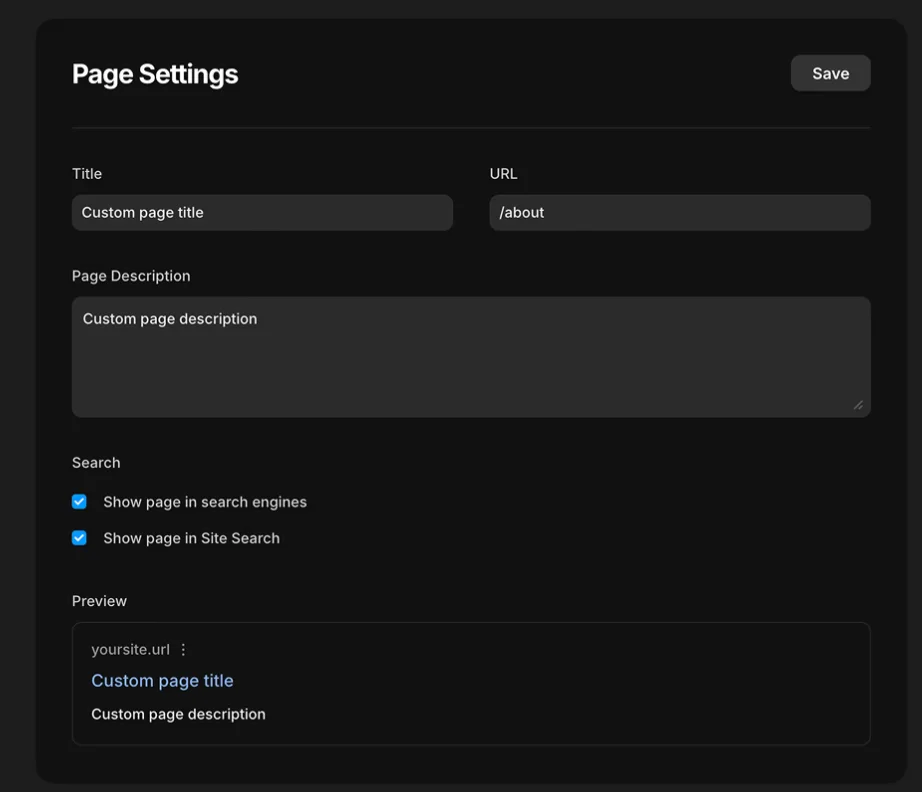Click the Page Description label
The image size is (922, 792).
[x=130, y=275]
